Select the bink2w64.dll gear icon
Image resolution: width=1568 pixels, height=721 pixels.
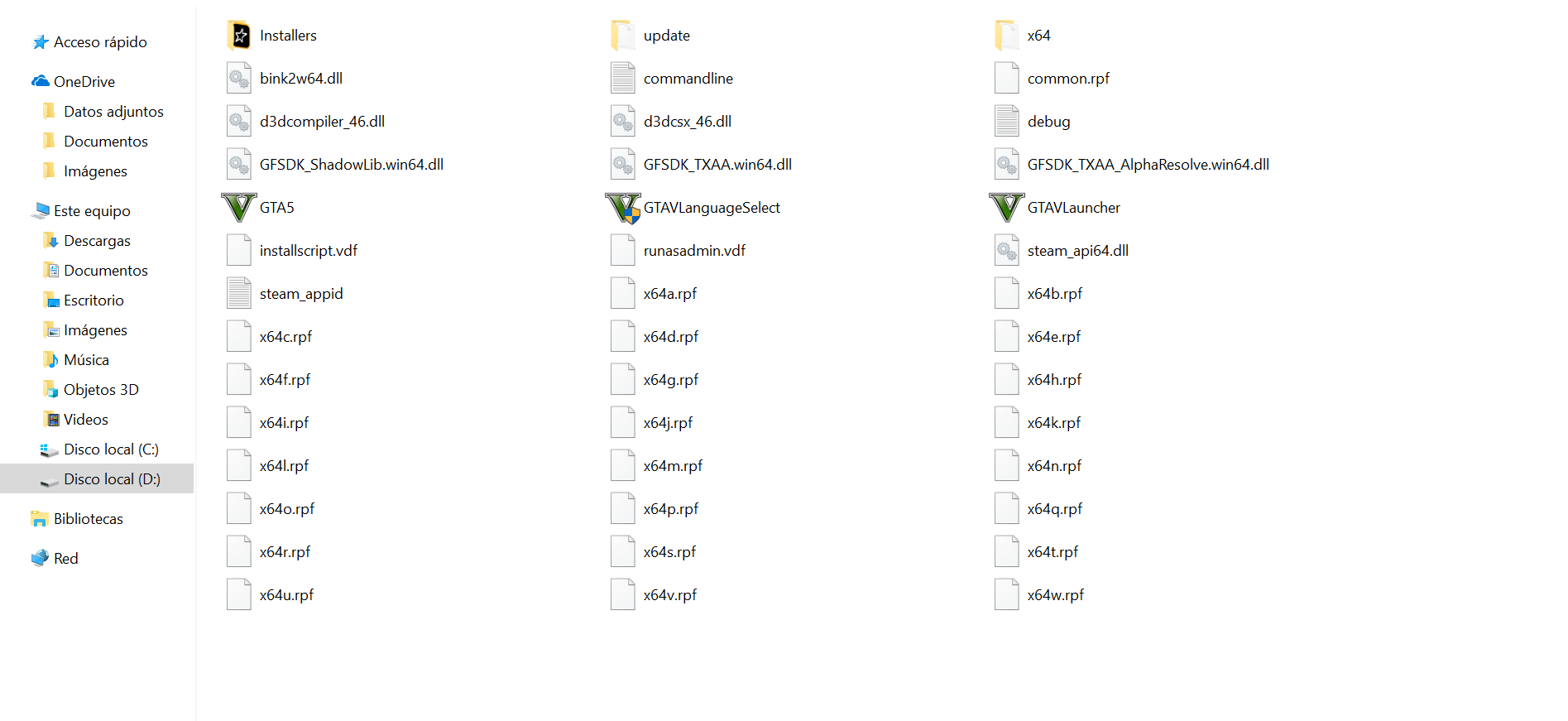pyautogui.click(x=239, y=79)
